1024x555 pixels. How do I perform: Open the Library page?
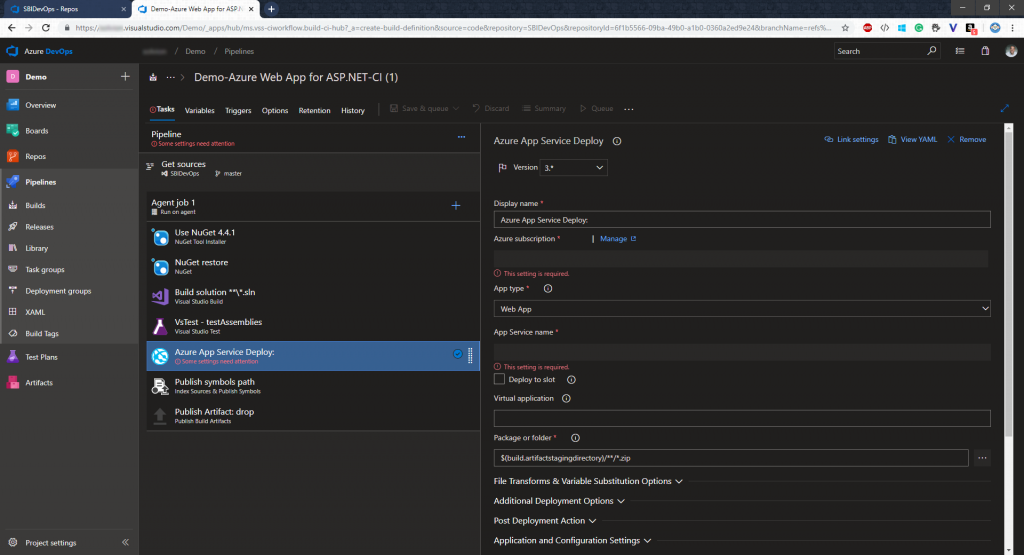point(37,249)
